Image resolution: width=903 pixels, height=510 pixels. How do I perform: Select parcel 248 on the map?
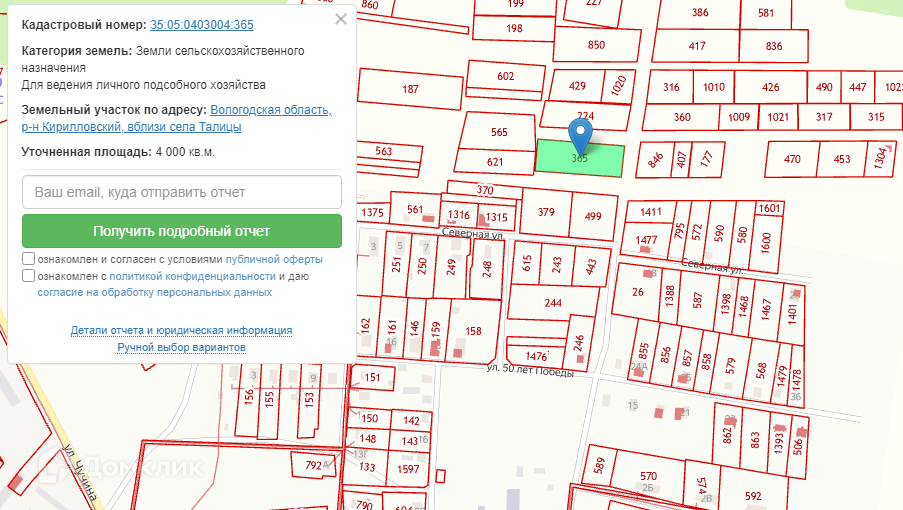click(487, 268)
